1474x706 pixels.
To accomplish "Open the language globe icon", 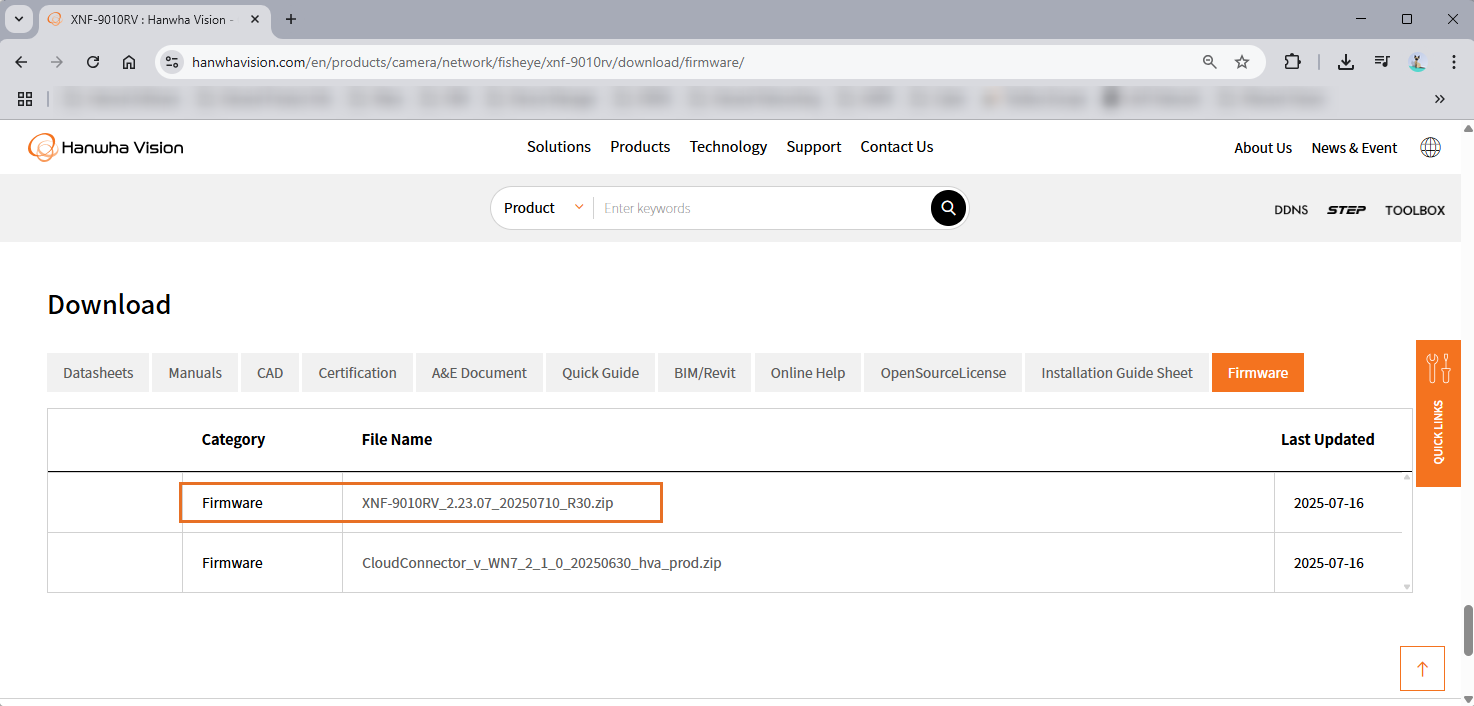I will pos(1431,147).
